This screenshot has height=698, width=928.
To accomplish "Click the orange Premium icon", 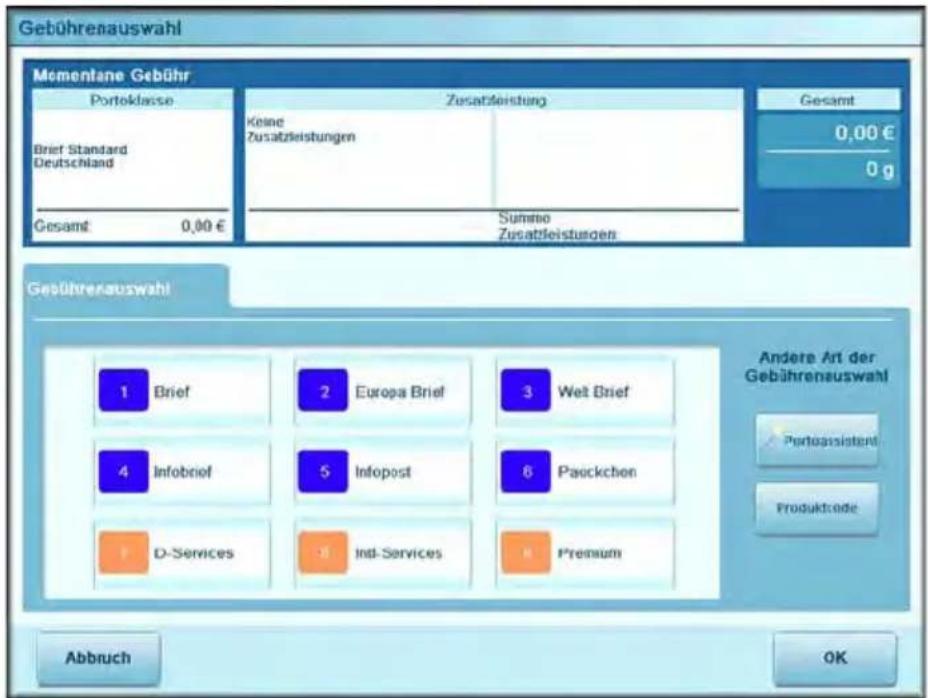I will (526, 552).
